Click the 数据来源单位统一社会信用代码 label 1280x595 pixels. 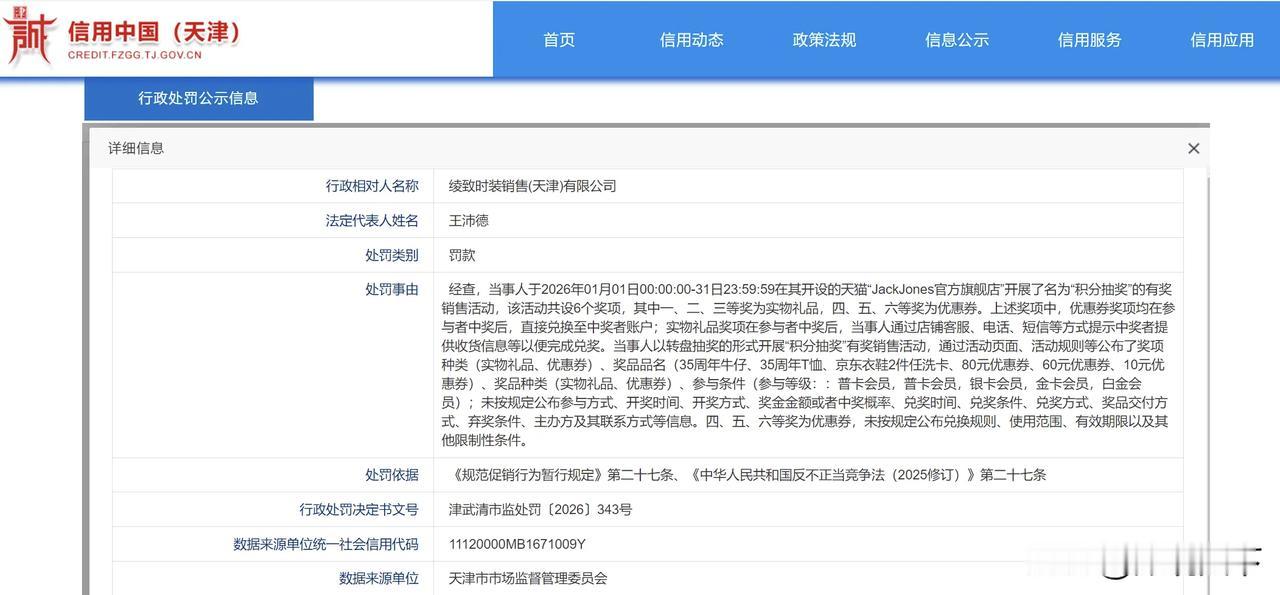point(326,544)
